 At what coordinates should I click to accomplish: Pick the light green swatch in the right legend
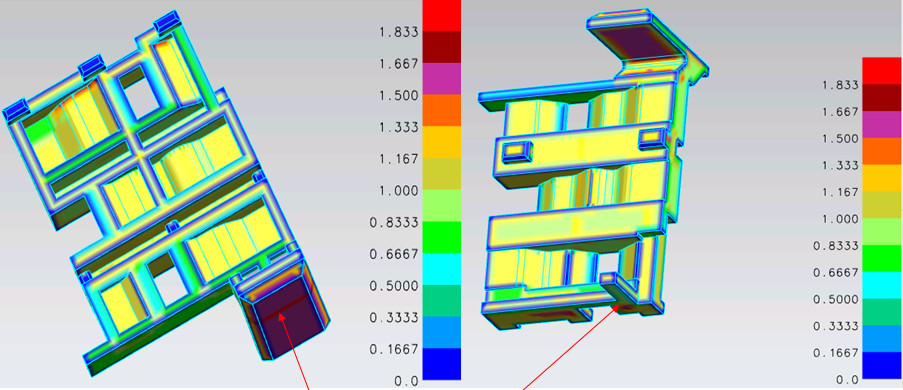coord(881,232)
